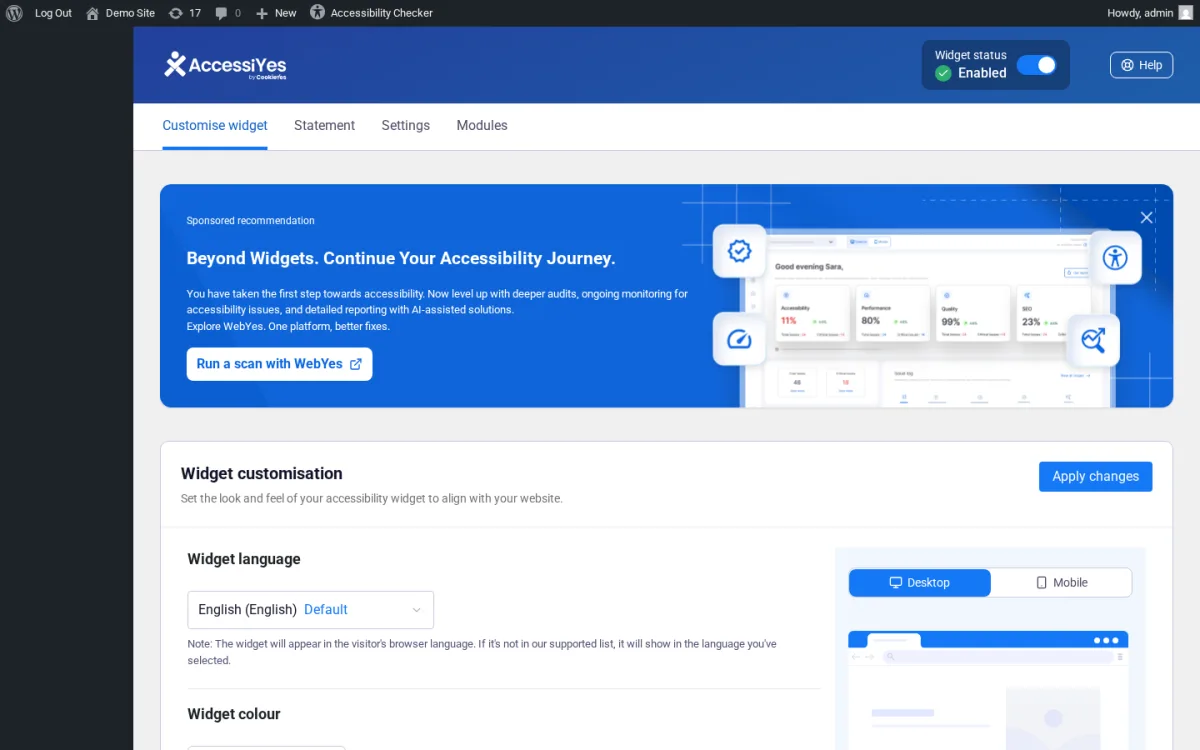Screen dimensions: 1200x750
Task: Open the comments bubble icon
Action: pos(228,13)
